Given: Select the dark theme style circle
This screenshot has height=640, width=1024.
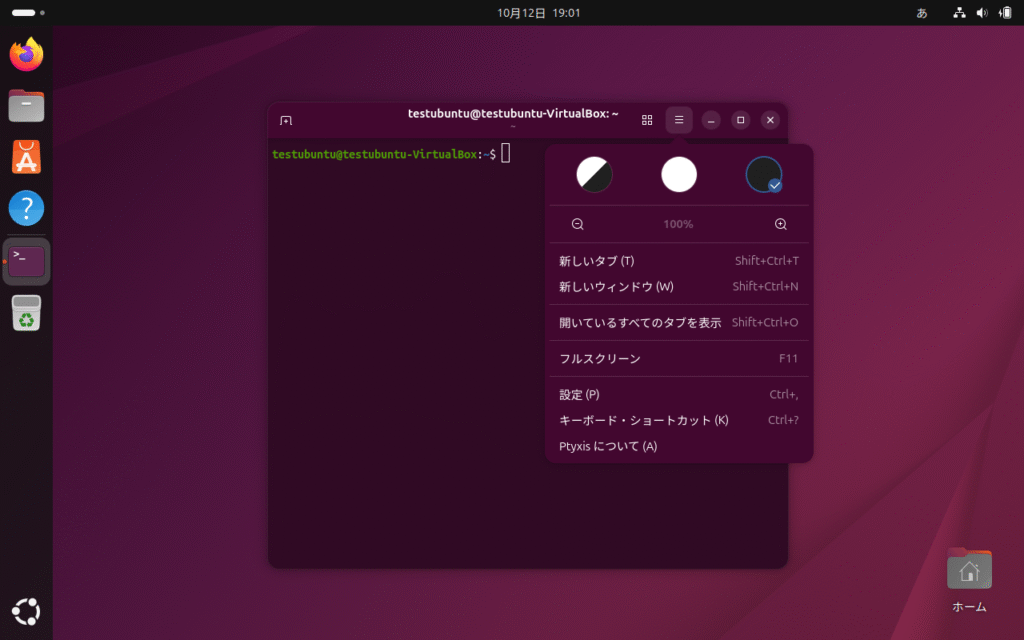Looking at the screenshot, I should [764, 175].
